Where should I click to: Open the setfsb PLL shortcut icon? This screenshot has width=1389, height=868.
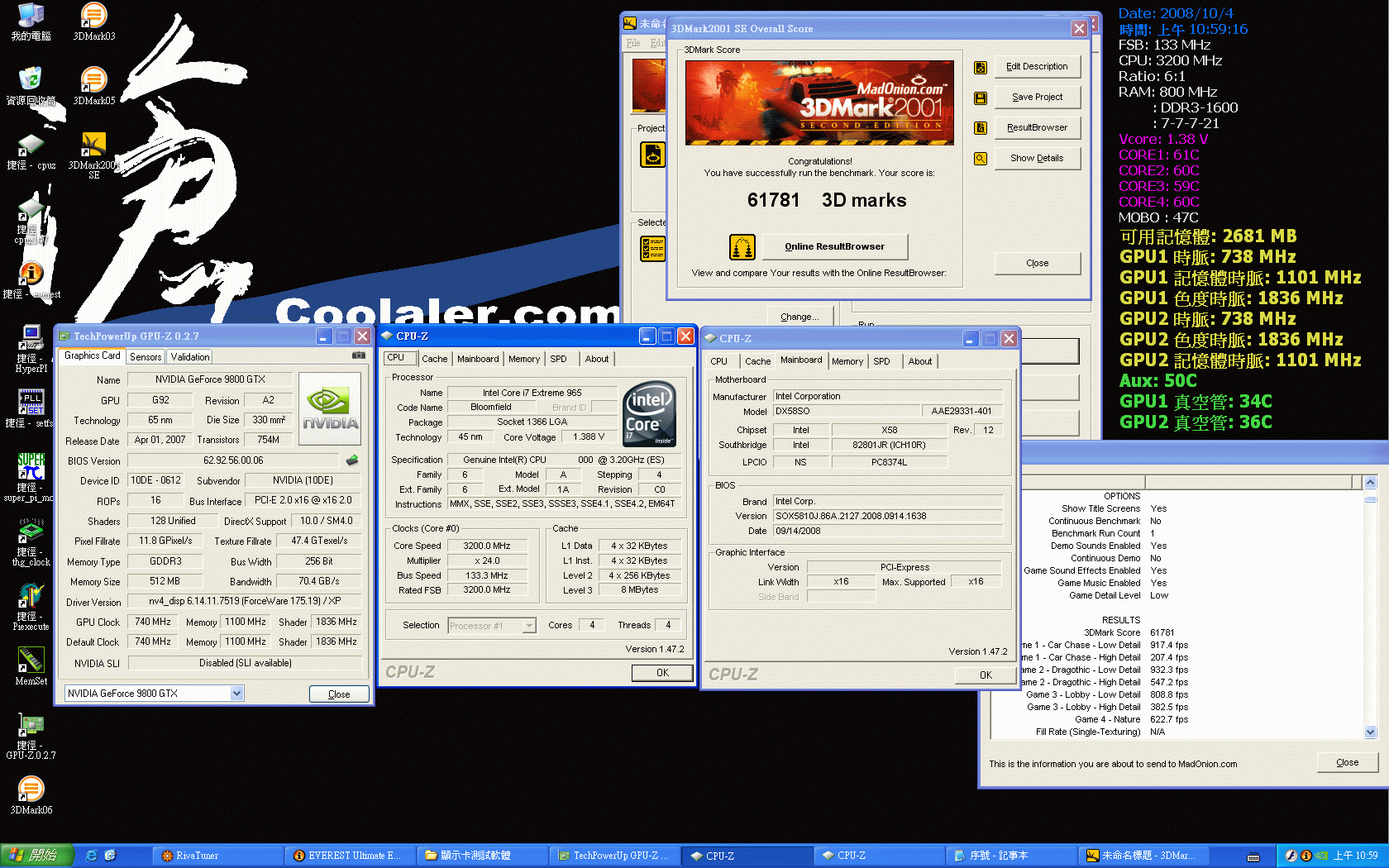tap(31, 408)
